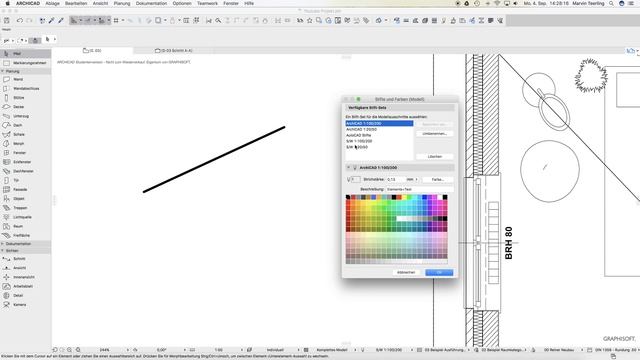The image size is (640, 360).
Task: Click the Beschreibung text field
Action: pos(420,189)
